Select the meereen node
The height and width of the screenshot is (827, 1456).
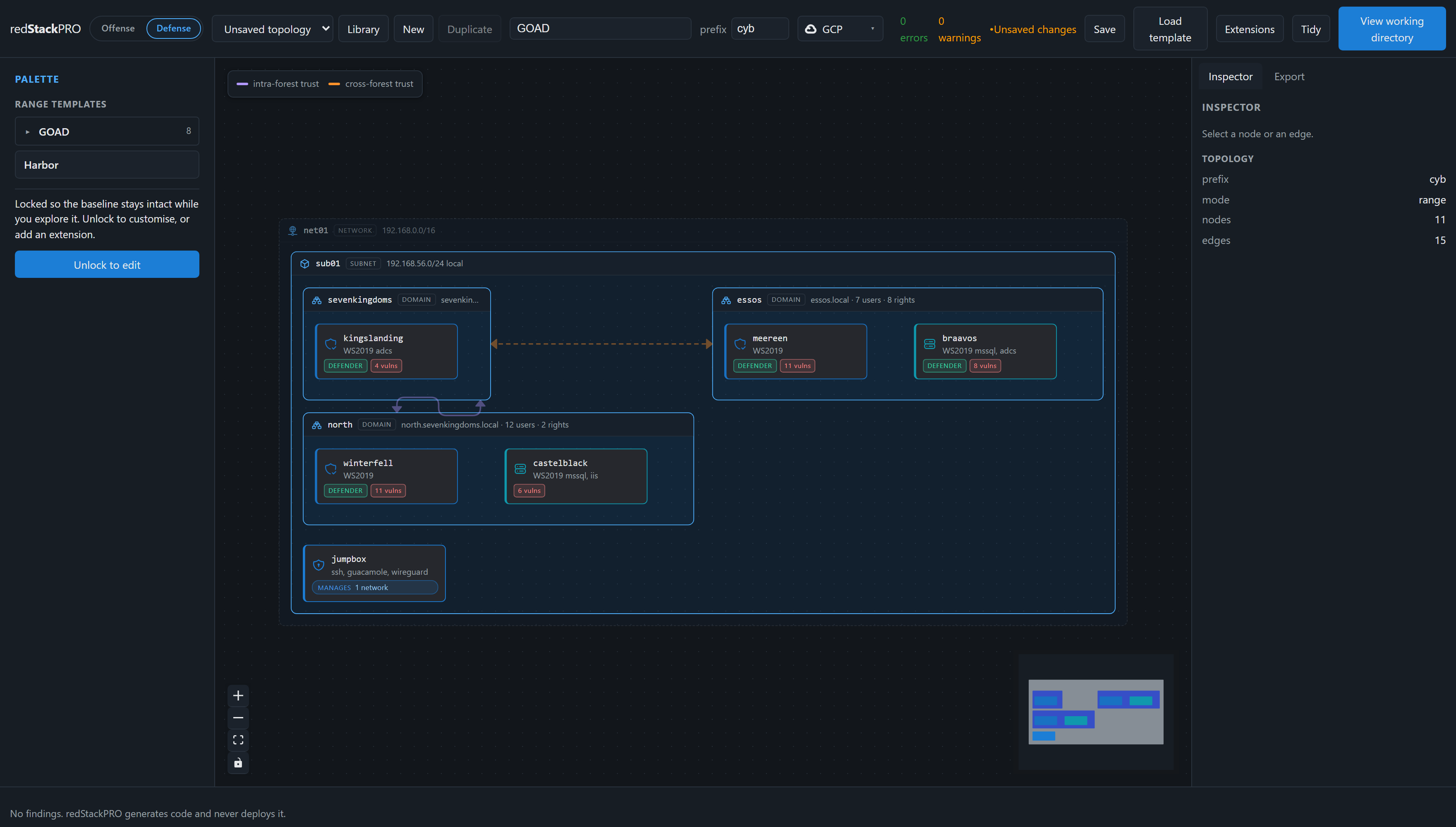tap(796, 351)
